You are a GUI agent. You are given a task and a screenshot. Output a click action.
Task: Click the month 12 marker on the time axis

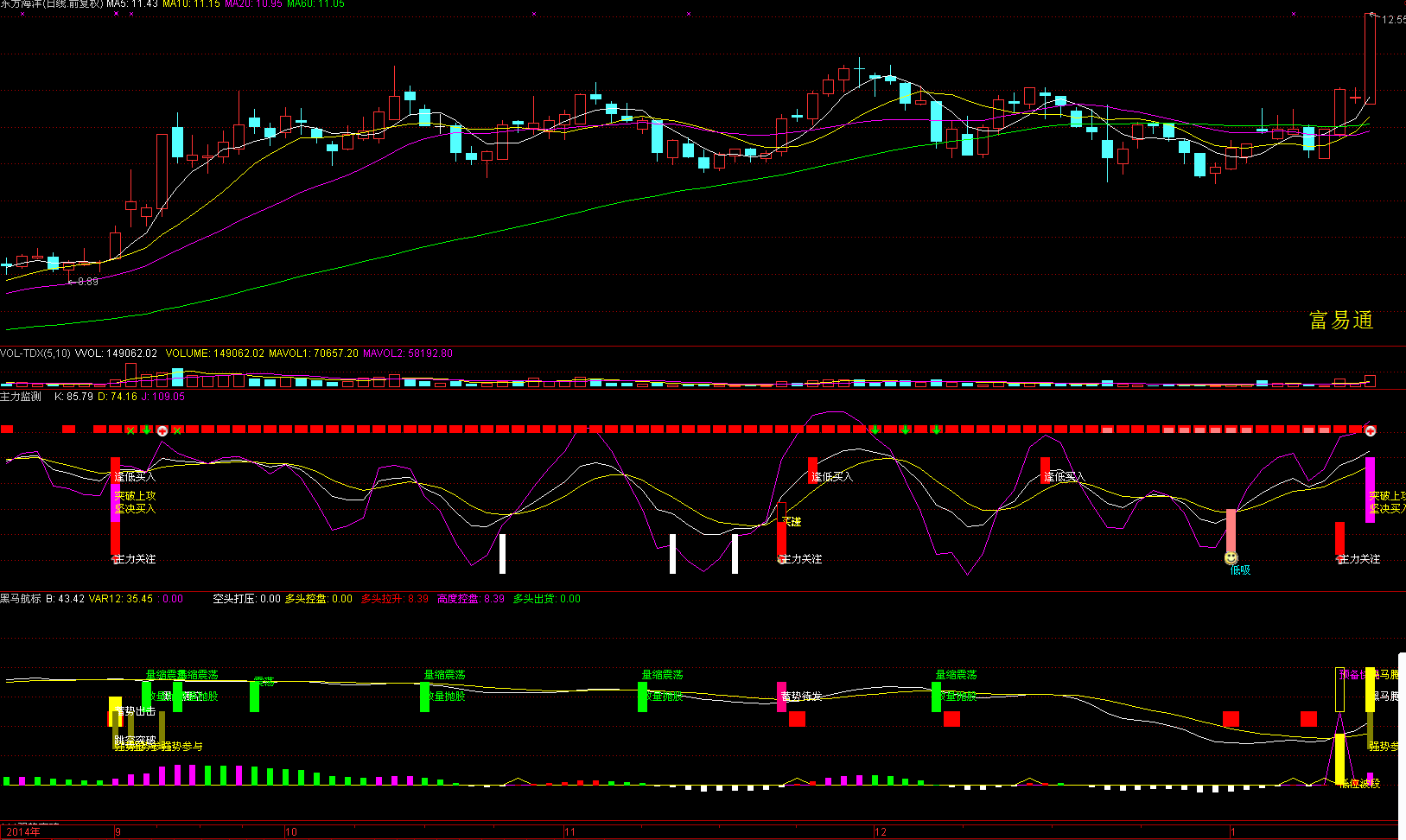click(881, 832)
